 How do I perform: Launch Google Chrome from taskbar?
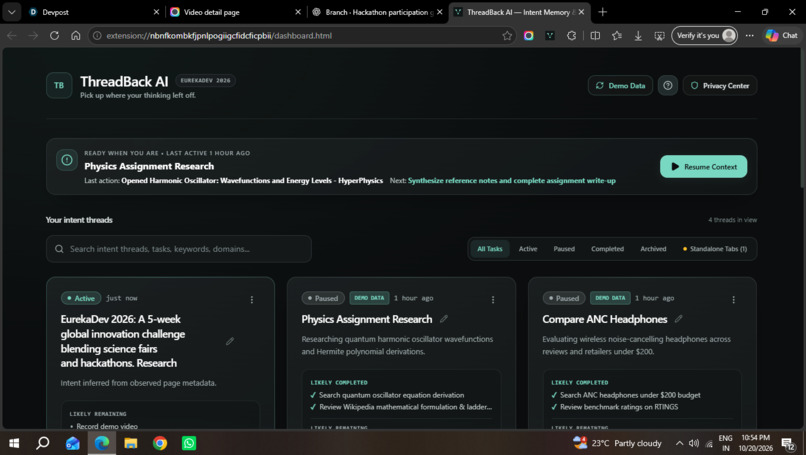pyautogui.click(x=160, y=443)
